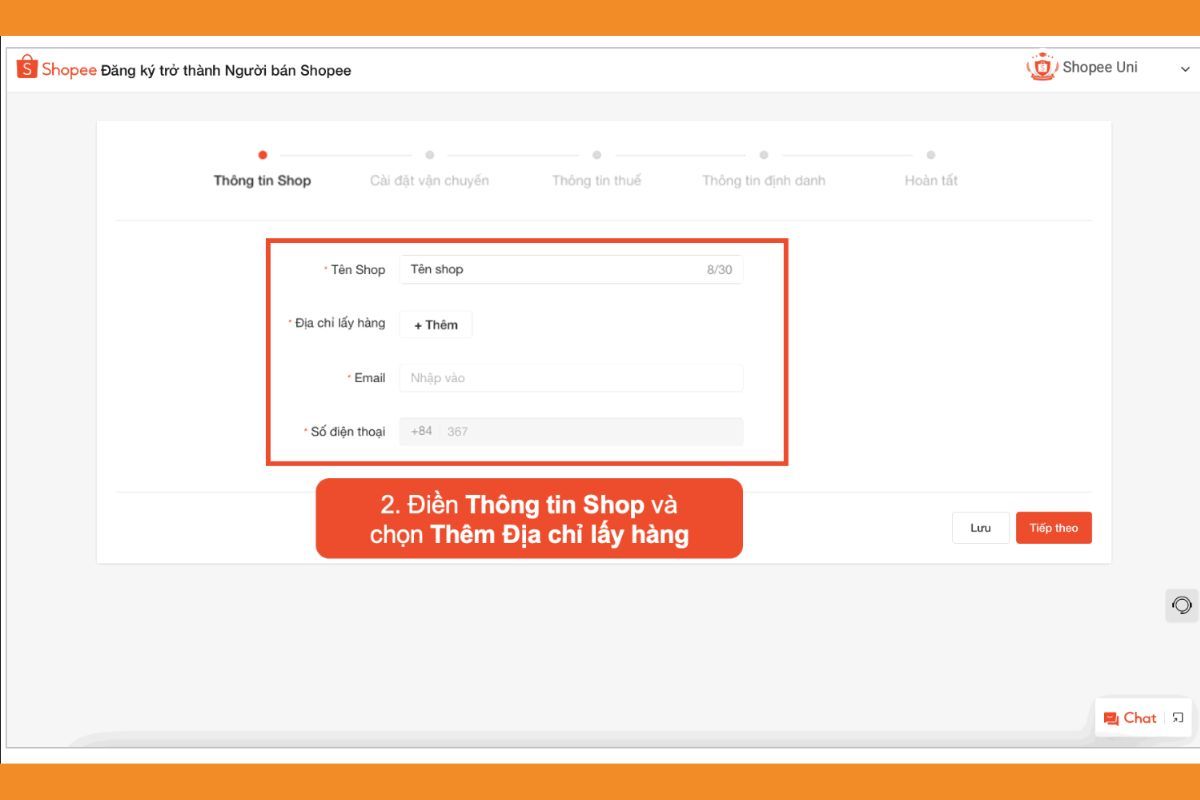This screenshot has width=1200, height=800.
Task: Click the Số điện thoại phone field
Action: point(571,431)
